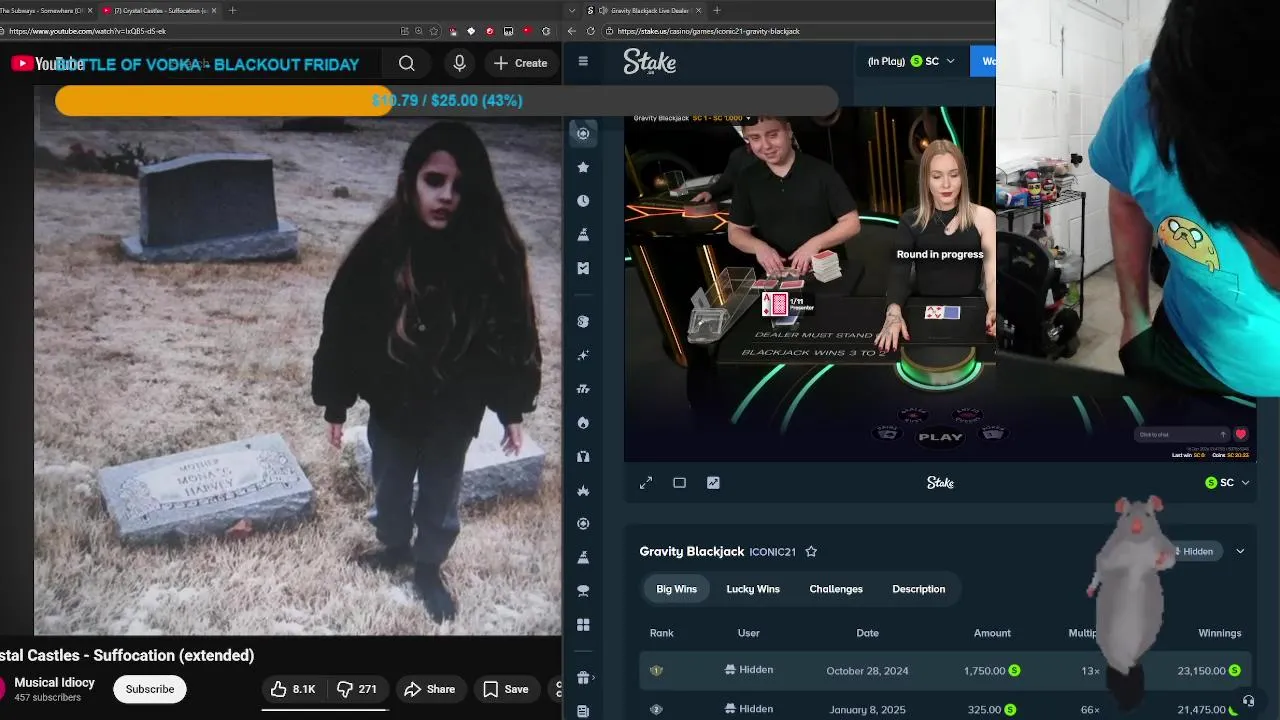Subscribe to Musical Idiocy channel
Viewport: 1280px width, 720px height.
point(150,689)
